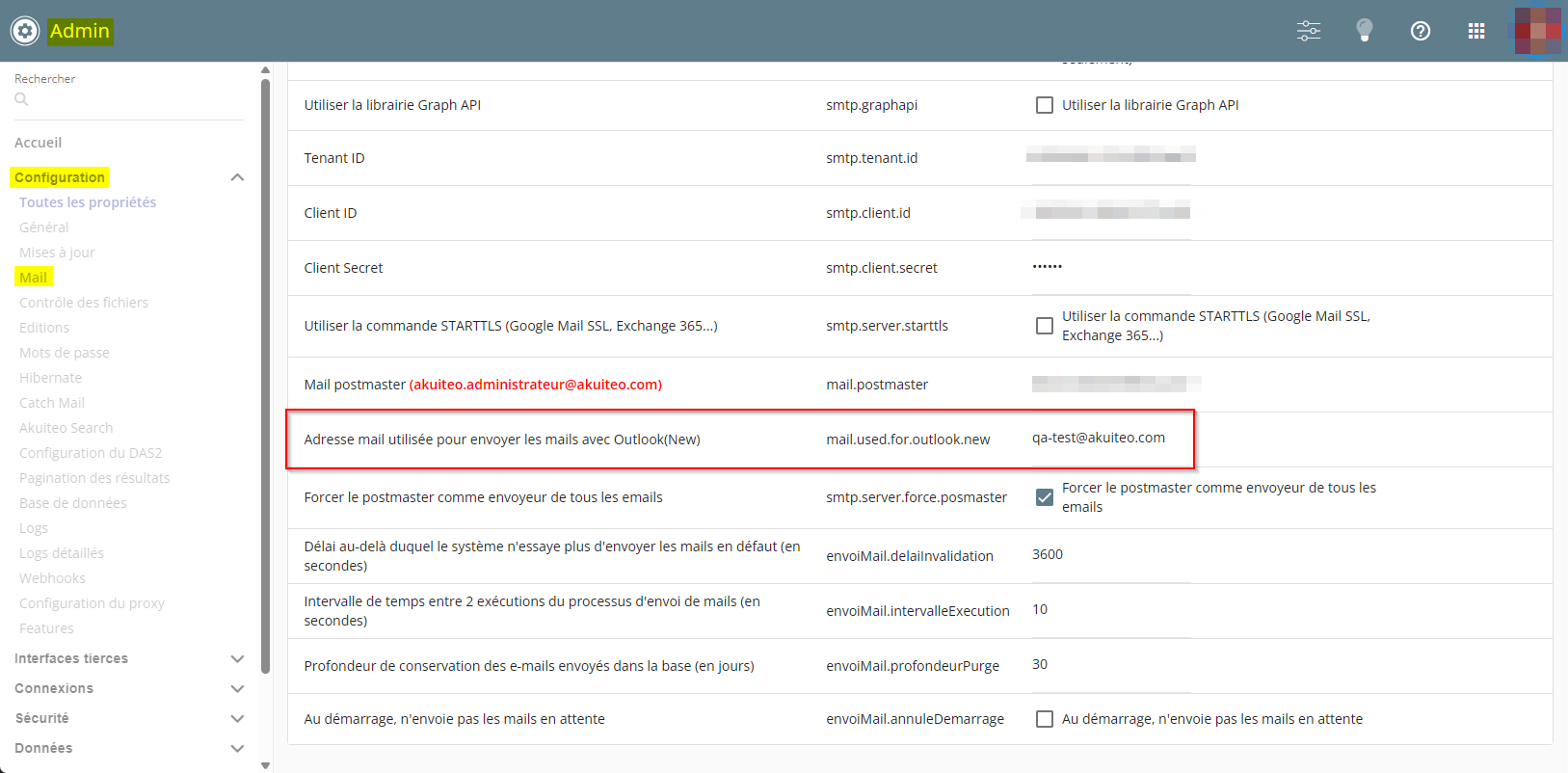Click the sidebar vertical scrollbar
Viewport: 1568px width, 773px height.
pyautogui.click(x=265, y=376)
